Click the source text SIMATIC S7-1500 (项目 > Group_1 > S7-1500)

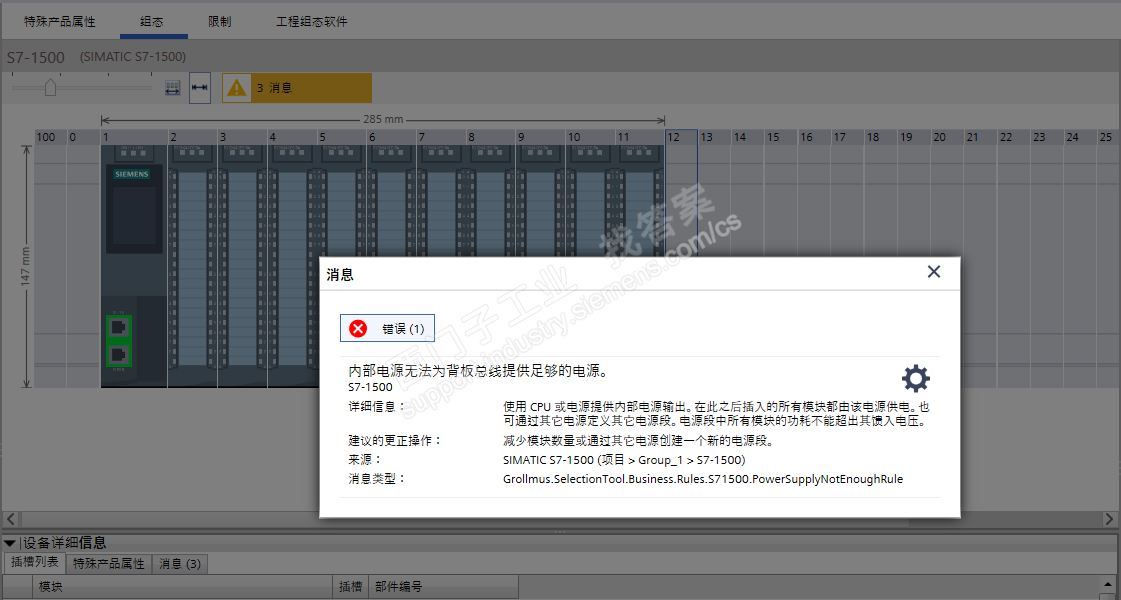(624, 460)
